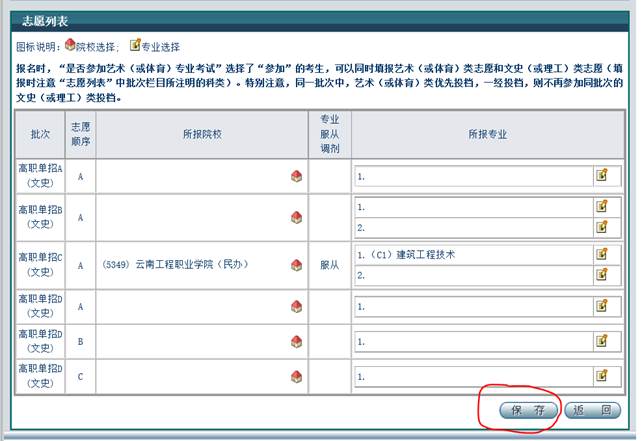Open major picker for 高职单招D order A
The height and width of the screenshot is (441, 642).
tap(602, 308)
